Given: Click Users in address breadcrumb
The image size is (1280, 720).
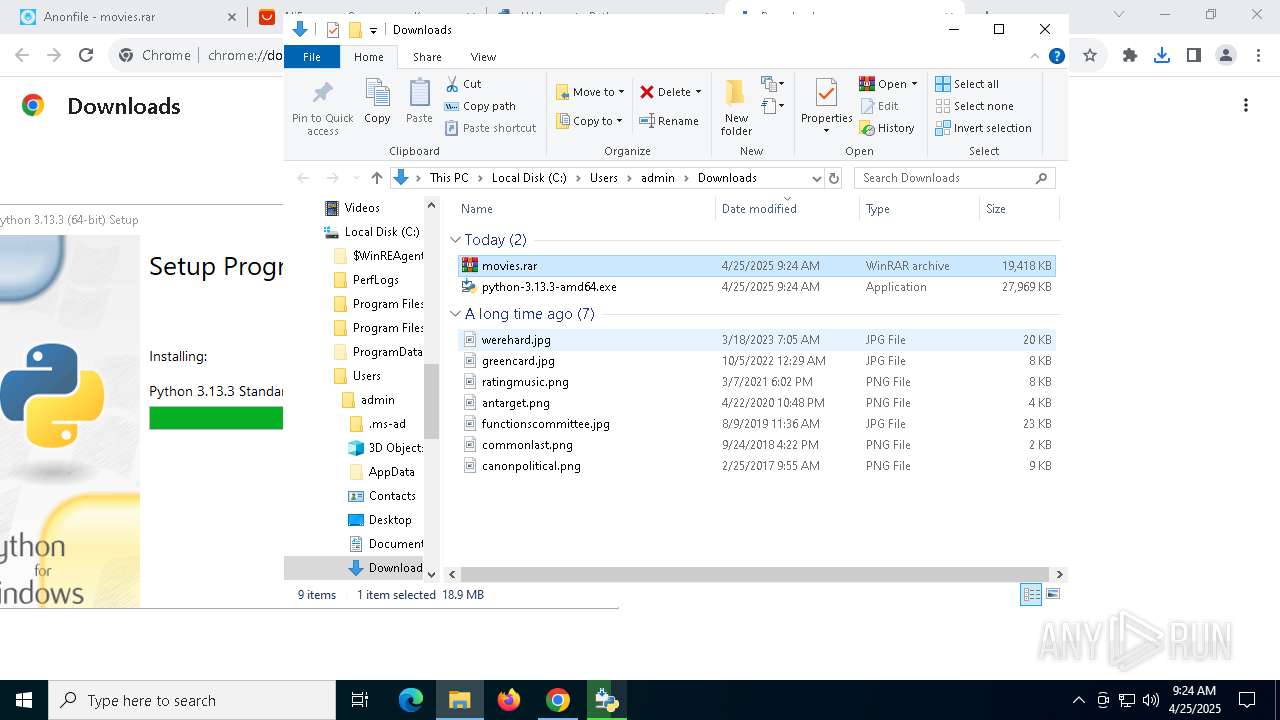Looking at the screenshot, I should pyautogui.click(x=604, y=178).
